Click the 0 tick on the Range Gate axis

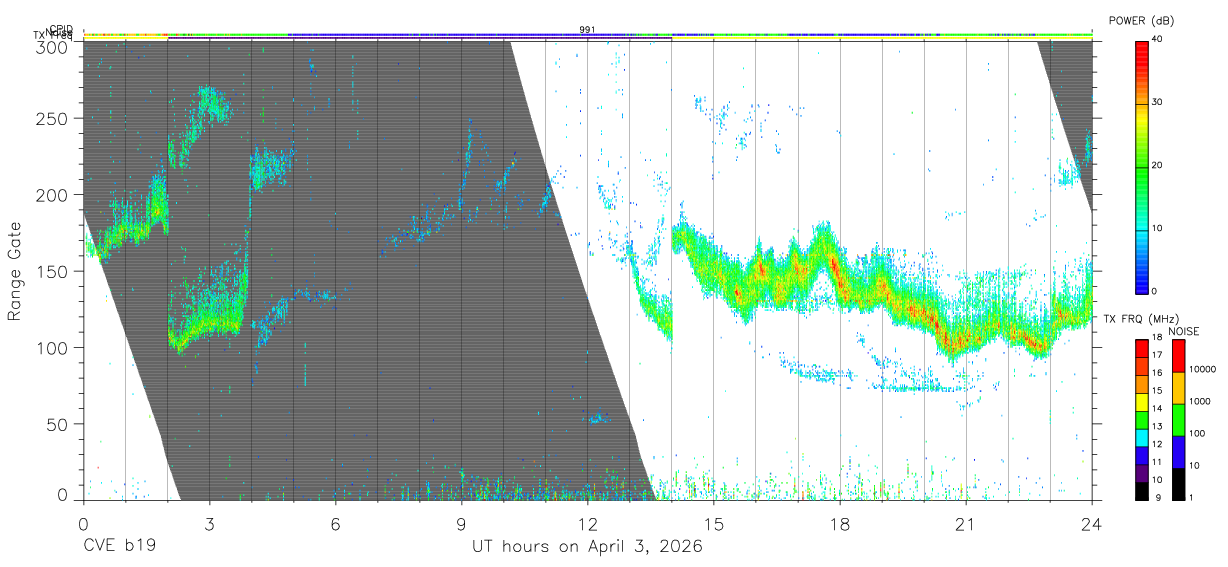tap(62, 495)
